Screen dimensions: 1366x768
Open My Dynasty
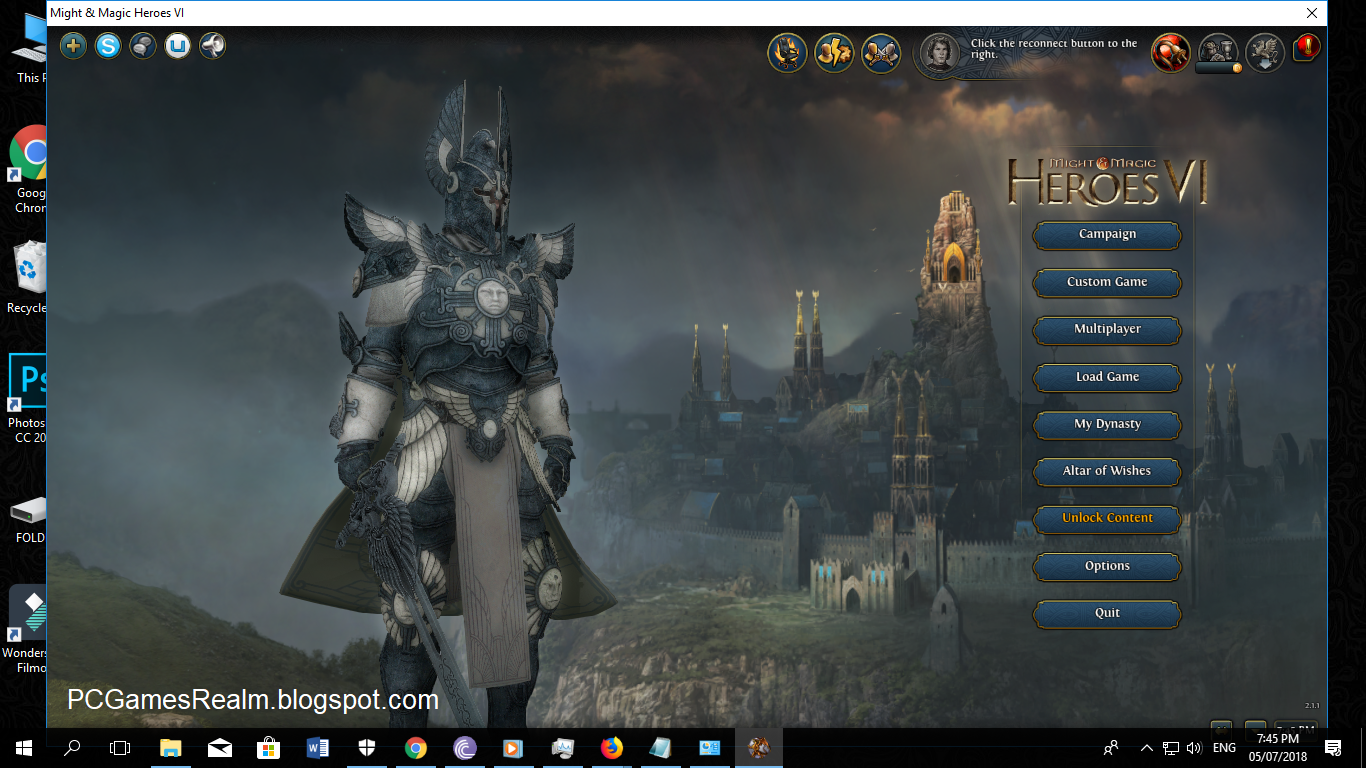(1107, 424)
